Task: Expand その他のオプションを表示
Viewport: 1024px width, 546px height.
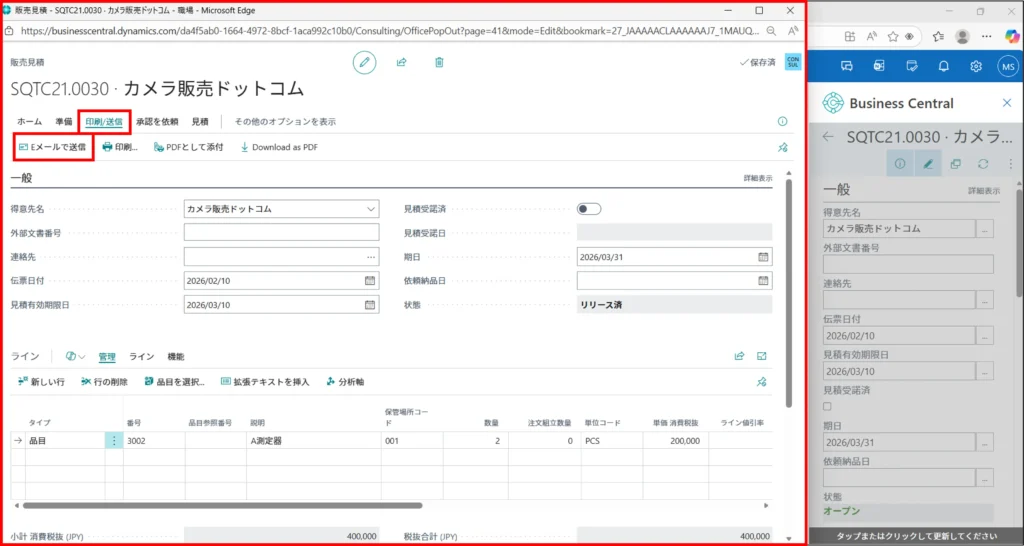Action: point(285,122)
